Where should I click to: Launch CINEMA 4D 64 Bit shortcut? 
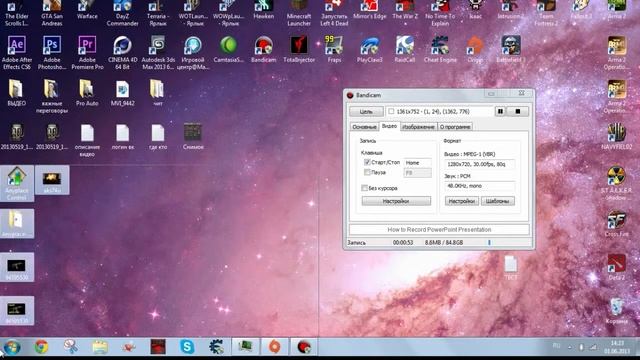click(x=122, y=52)
